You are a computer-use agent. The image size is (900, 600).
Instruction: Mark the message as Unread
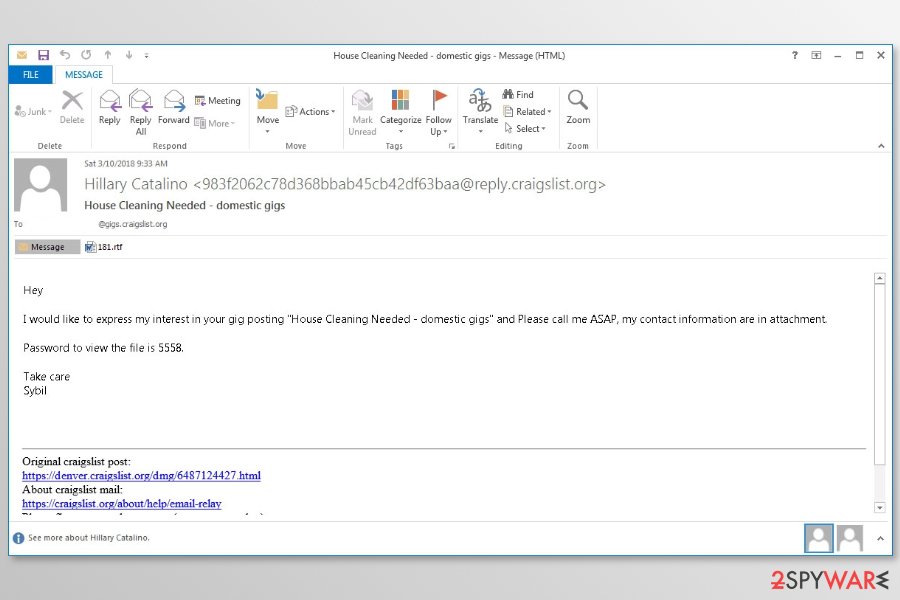coord(362,112)
